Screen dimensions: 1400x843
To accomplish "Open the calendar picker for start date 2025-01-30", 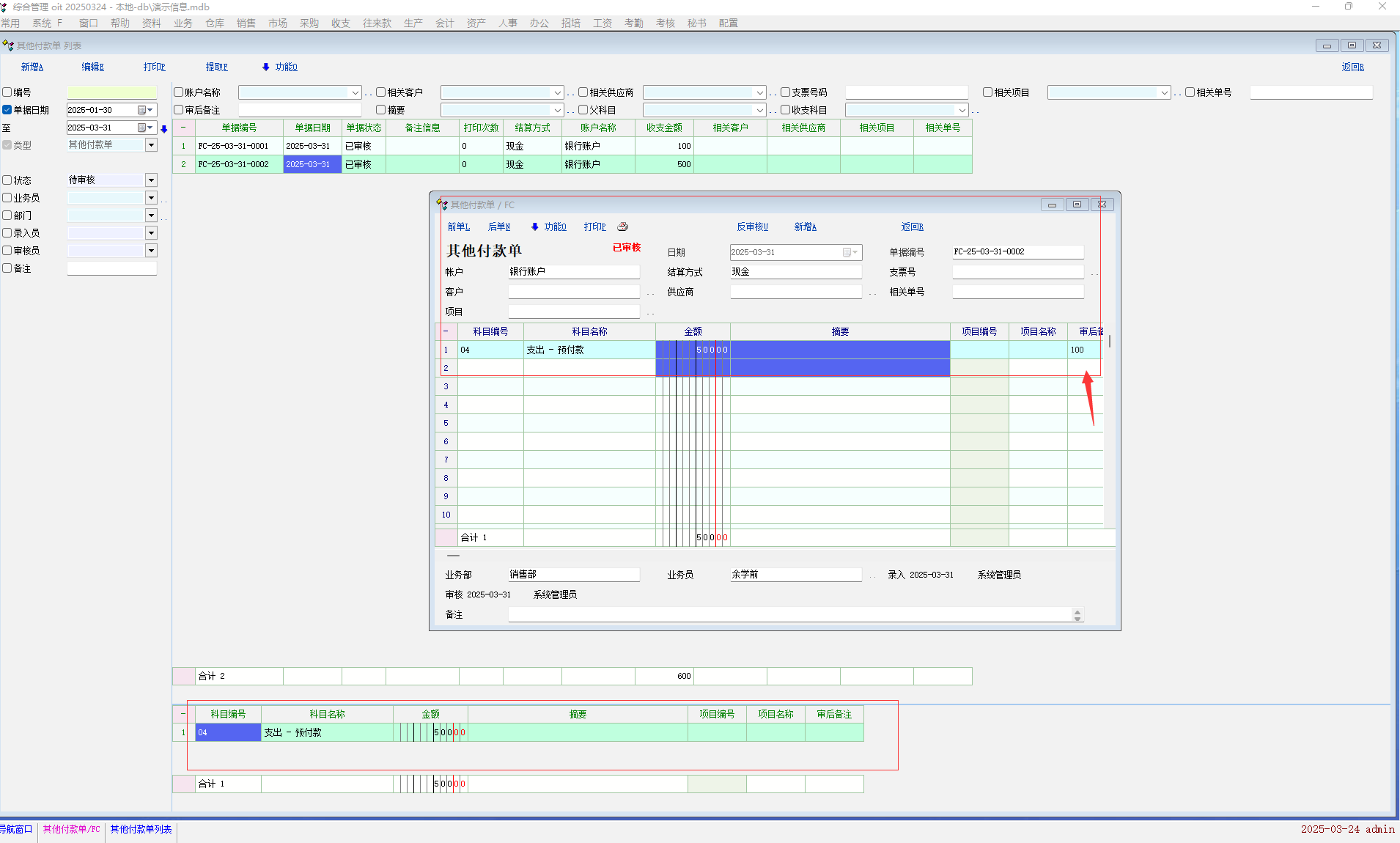I will [x=142, y=110].
